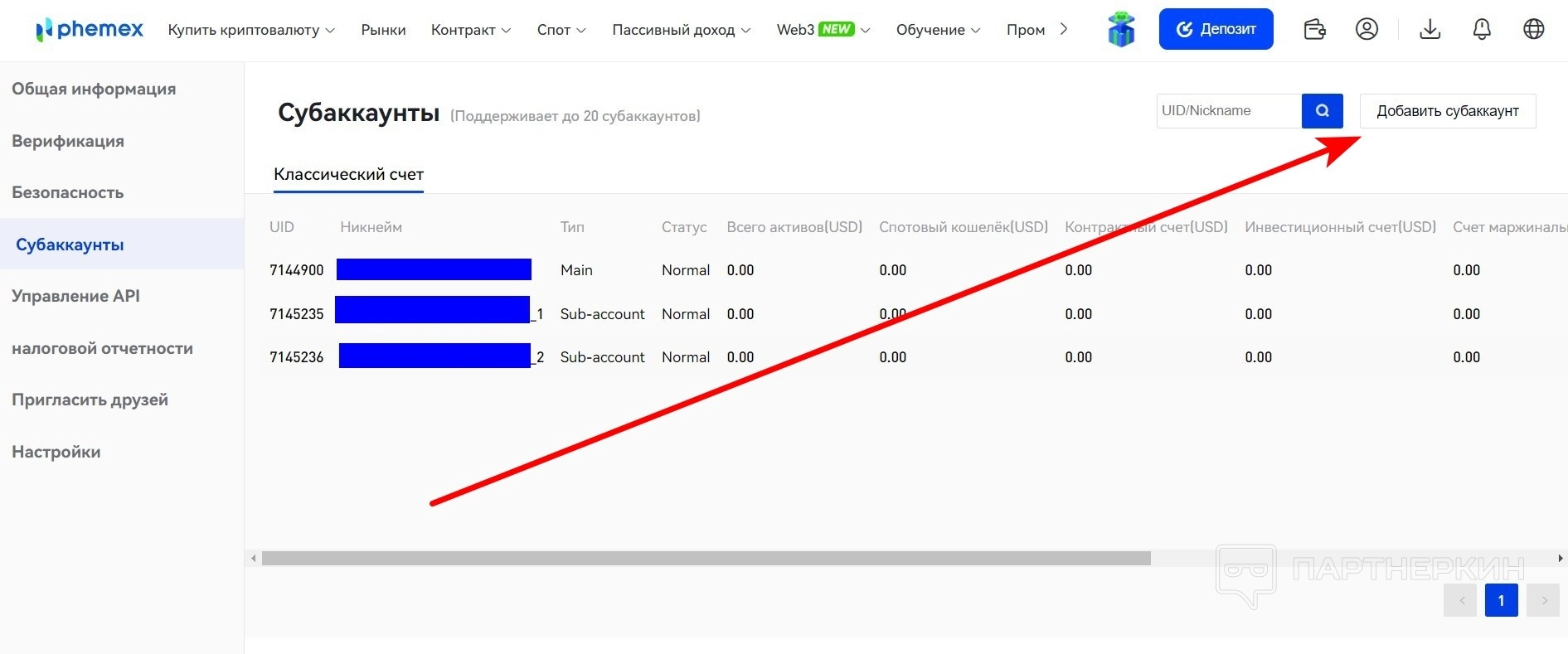Viewport: 1568px width, 654px height.
Task: Show more navigation items with right arrow
Action: coord(1064,30)
